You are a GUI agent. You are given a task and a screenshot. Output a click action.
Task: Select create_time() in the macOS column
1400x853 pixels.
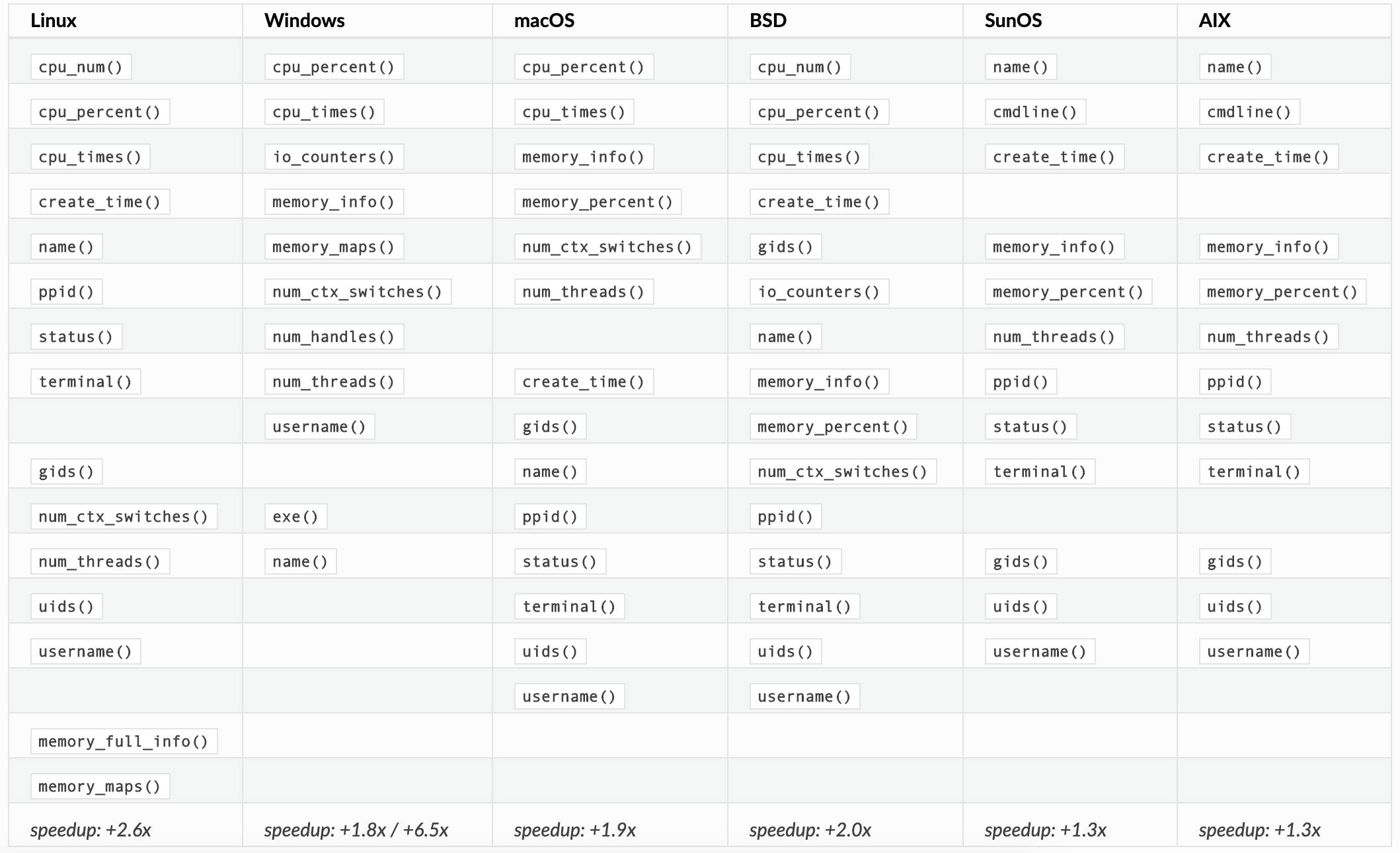click(x=584, y=382)
